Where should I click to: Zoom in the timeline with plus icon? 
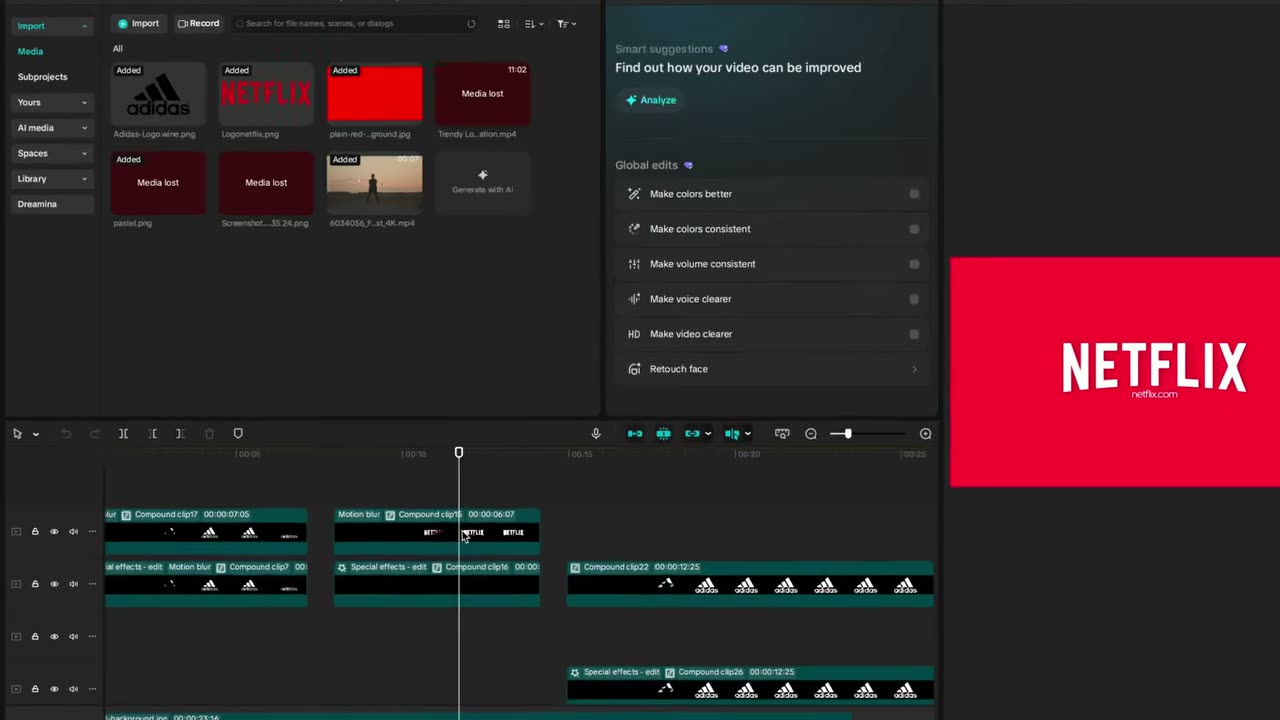(x=925, y=434)
